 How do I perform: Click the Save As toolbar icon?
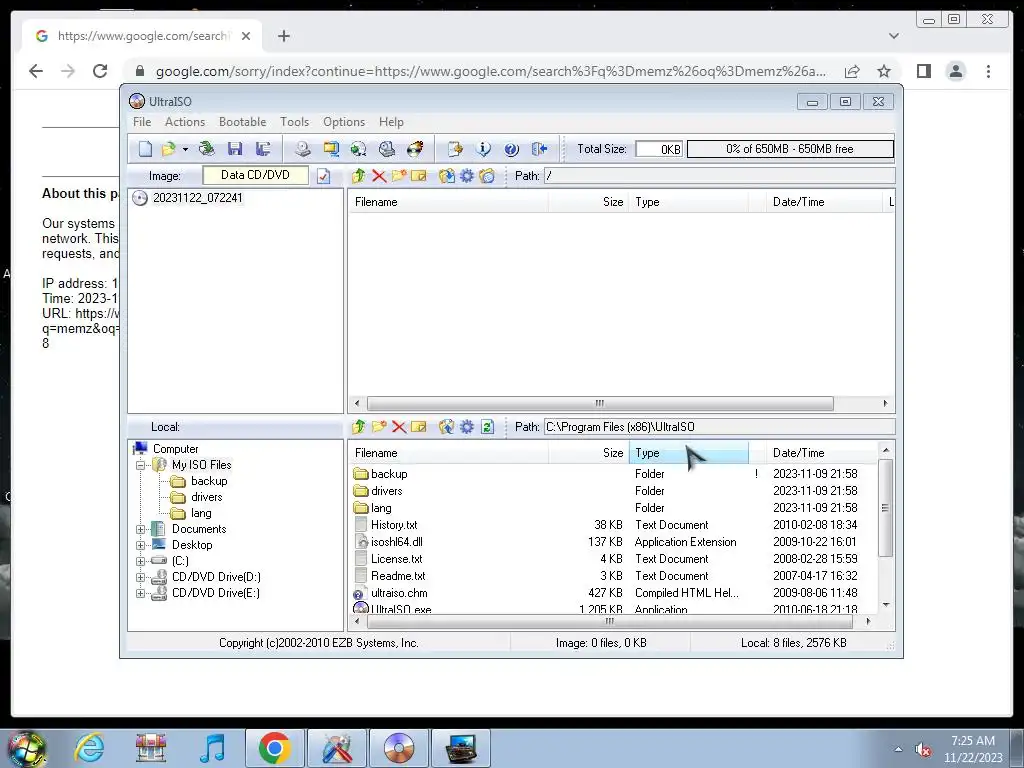tap(263, 149)
